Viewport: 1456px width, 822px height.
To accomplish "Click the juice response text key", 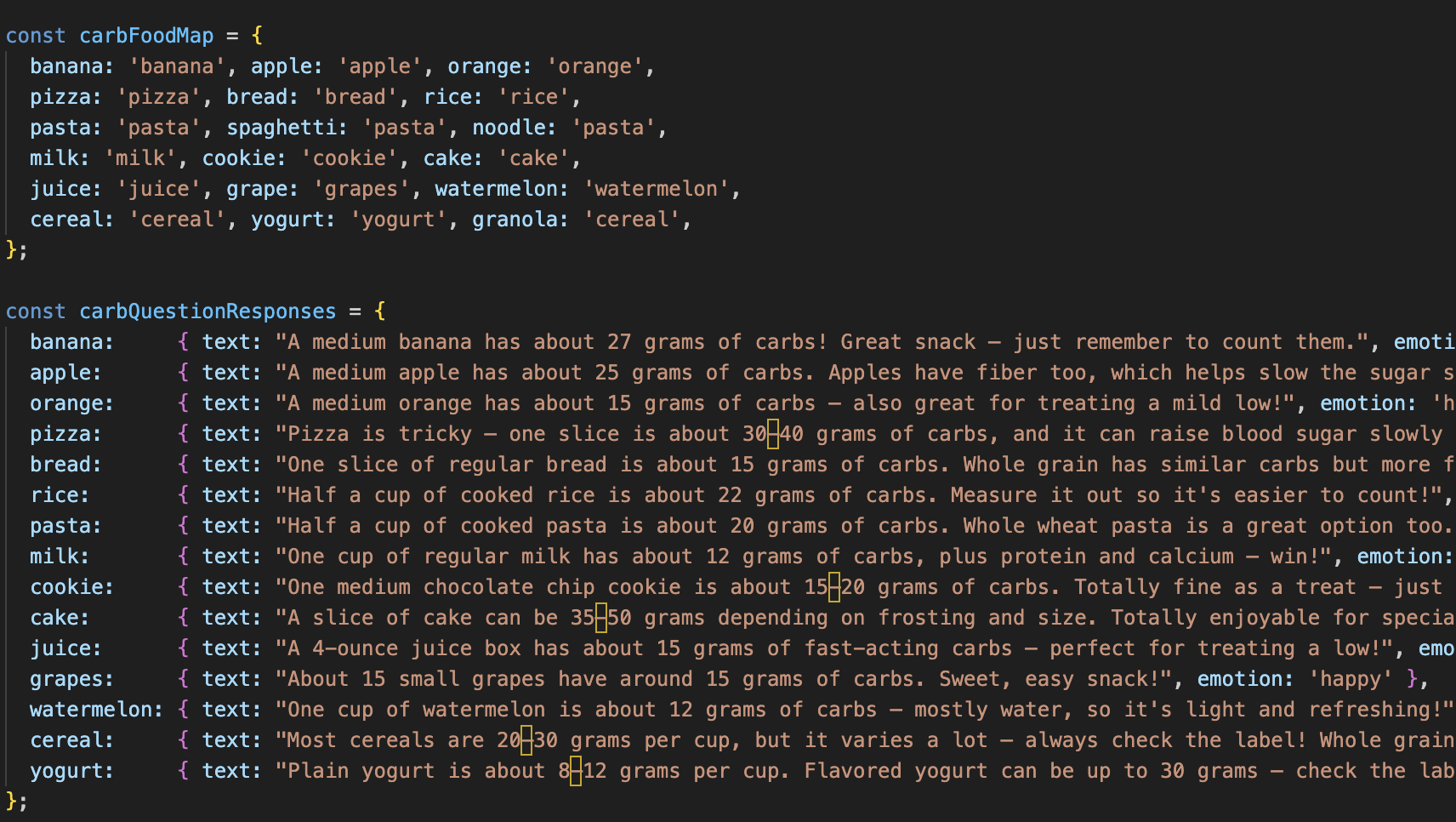I will (x=226, y=648).
